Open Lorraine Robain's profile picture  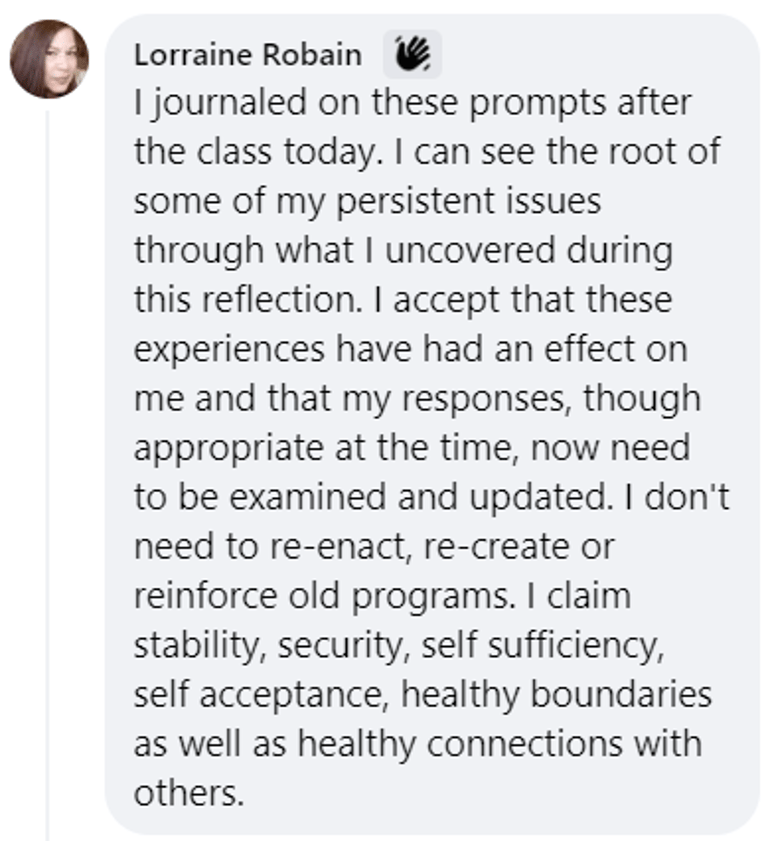click(49, 59)
